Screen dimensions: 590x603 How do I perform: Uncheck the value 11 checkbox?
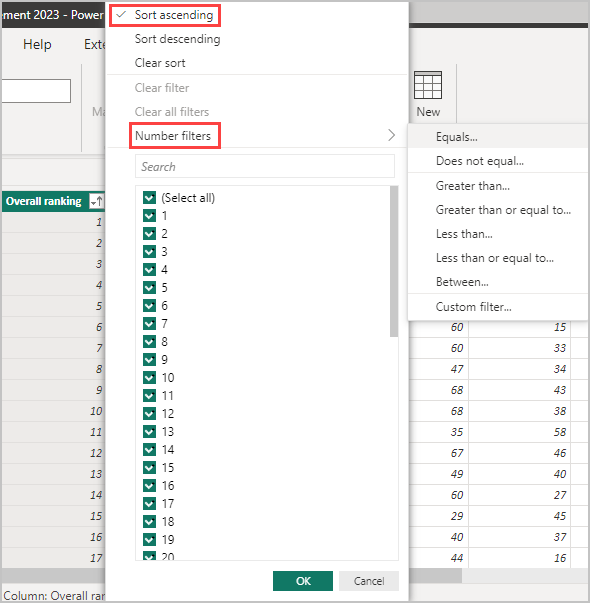click(x=149, y=396)
